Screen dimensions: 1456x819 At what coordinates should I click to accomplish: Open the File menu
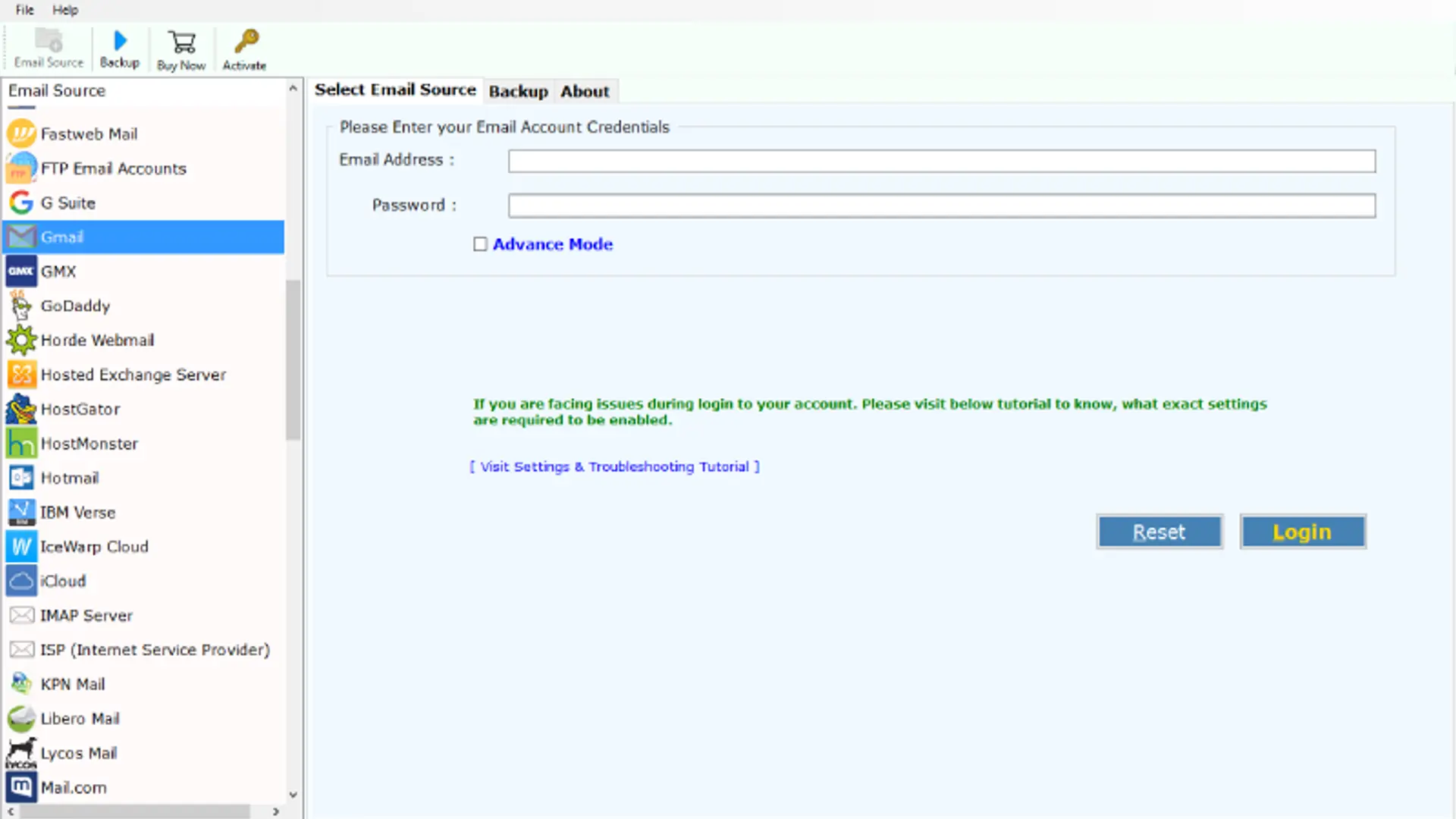[x=24, y=10]
